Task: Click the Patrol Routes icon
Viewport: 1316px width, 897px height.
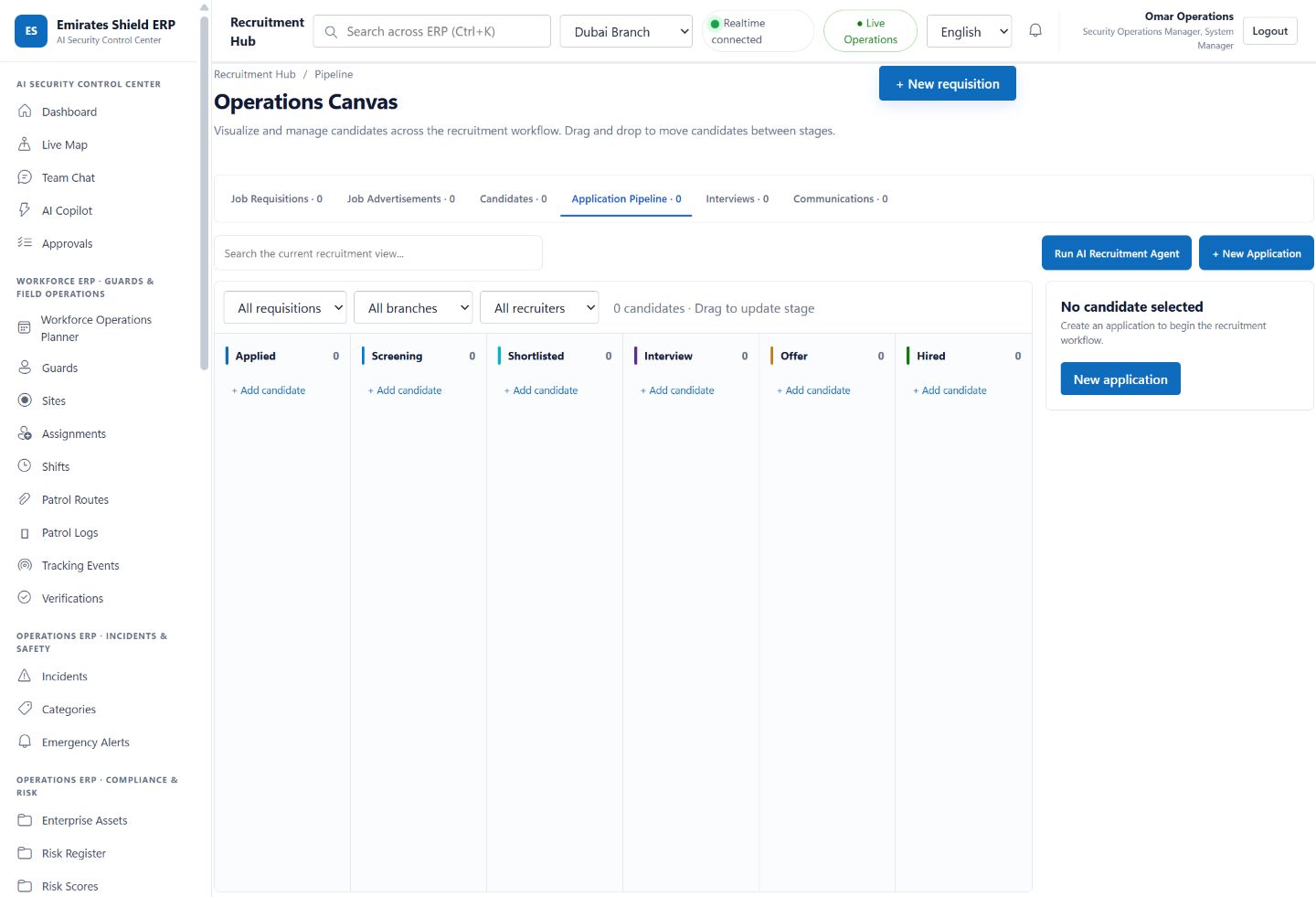Action: [x=25, y=499]
